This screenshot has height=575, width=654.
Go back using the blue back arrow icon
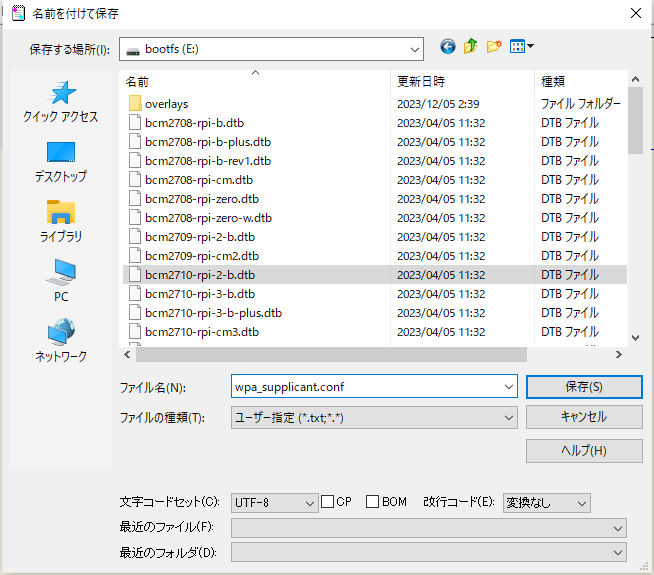pyautogui.click(x=448, y=47)
